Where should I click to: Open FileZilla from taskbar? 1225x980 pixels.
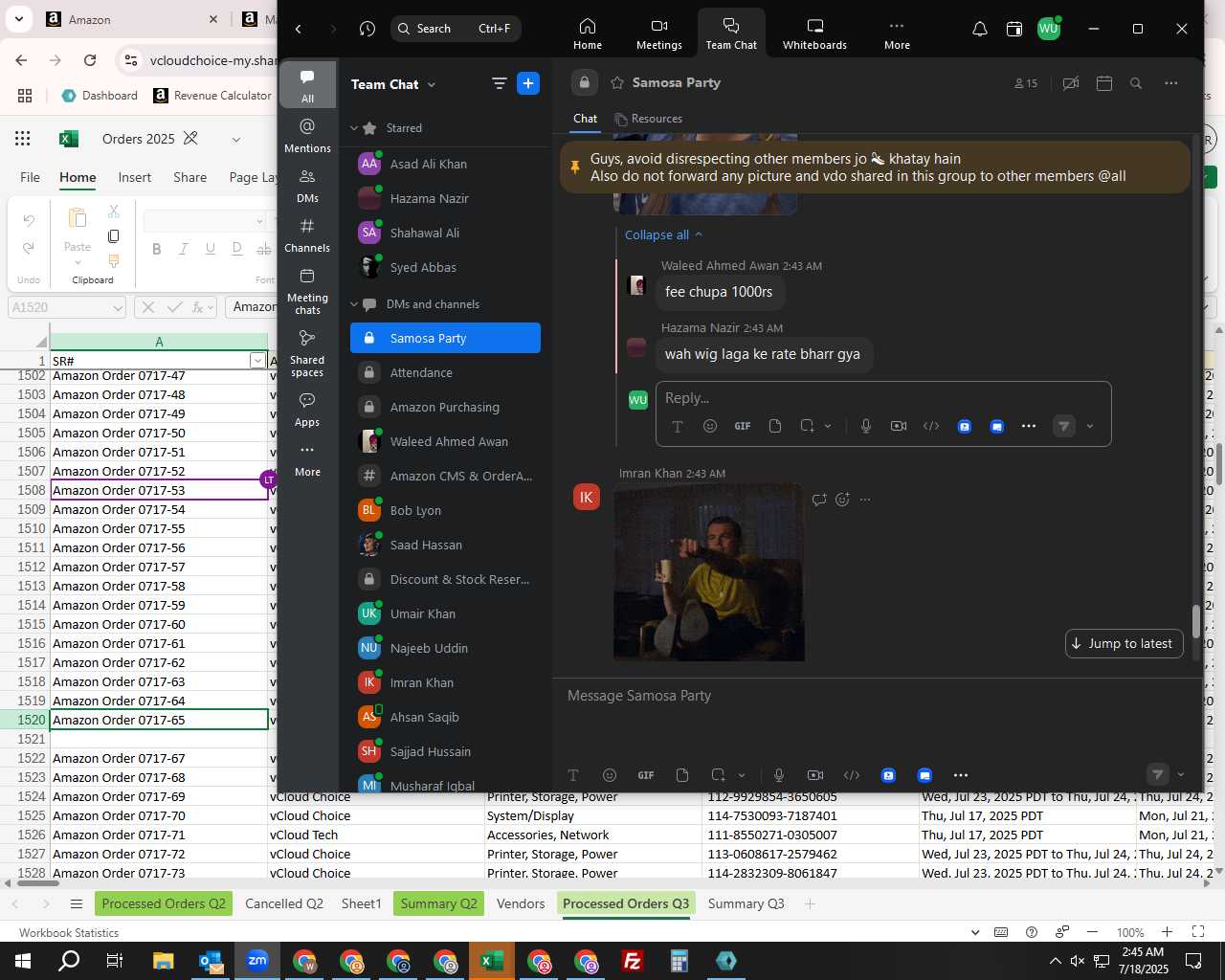point(633,961)
